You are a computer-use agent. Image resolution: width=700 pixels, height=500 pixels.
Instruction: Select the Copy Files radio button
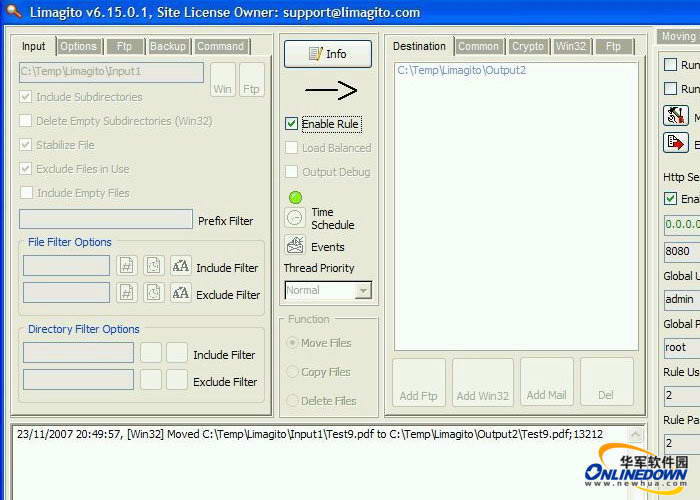coord(292,372)
